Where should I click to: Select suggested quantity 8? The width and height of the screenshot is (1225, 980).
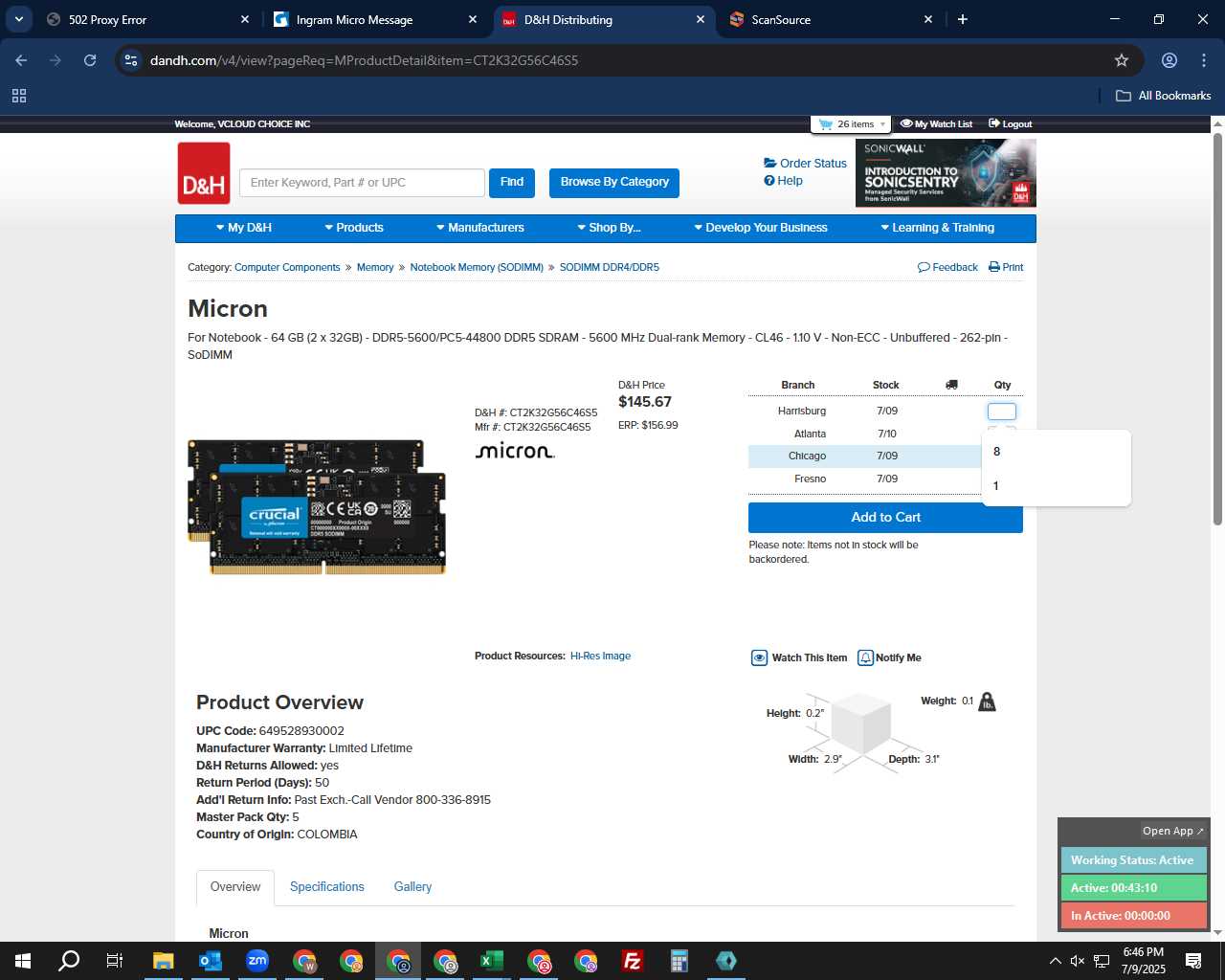click(x=1056, y=452)
